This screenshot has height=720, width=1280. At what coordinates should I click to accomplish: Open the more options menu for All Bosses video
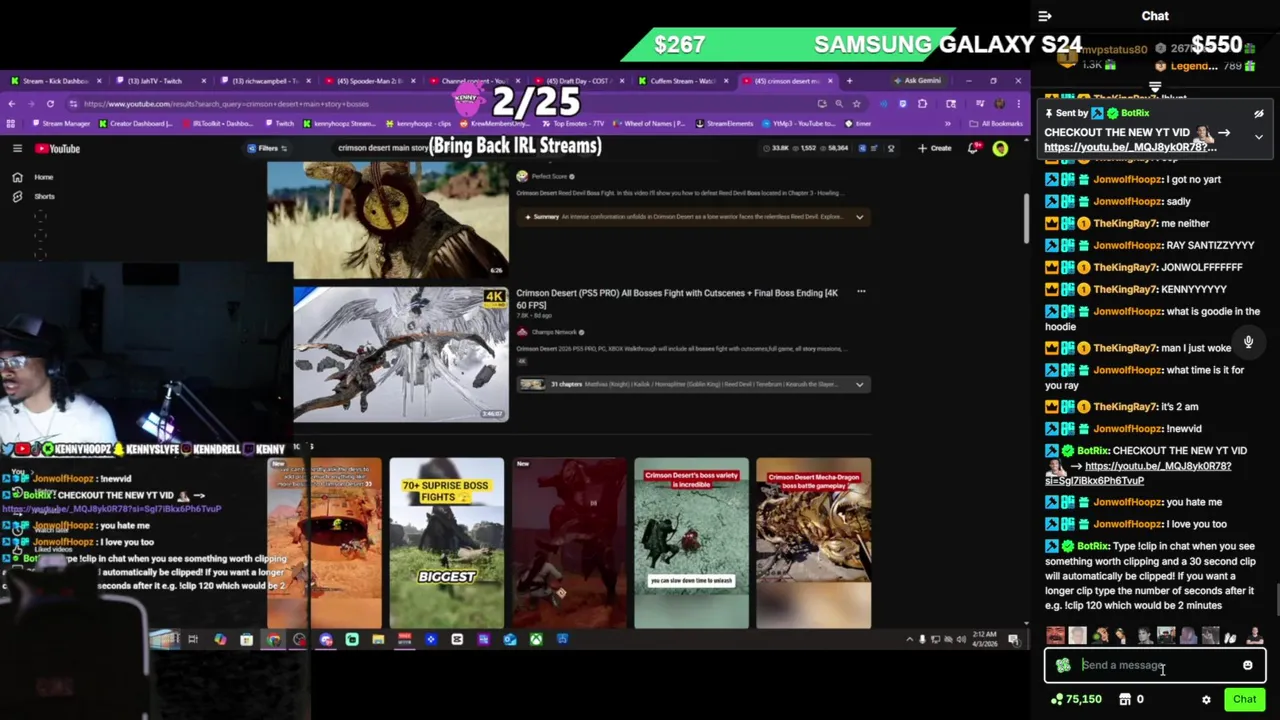pos(861,292)
